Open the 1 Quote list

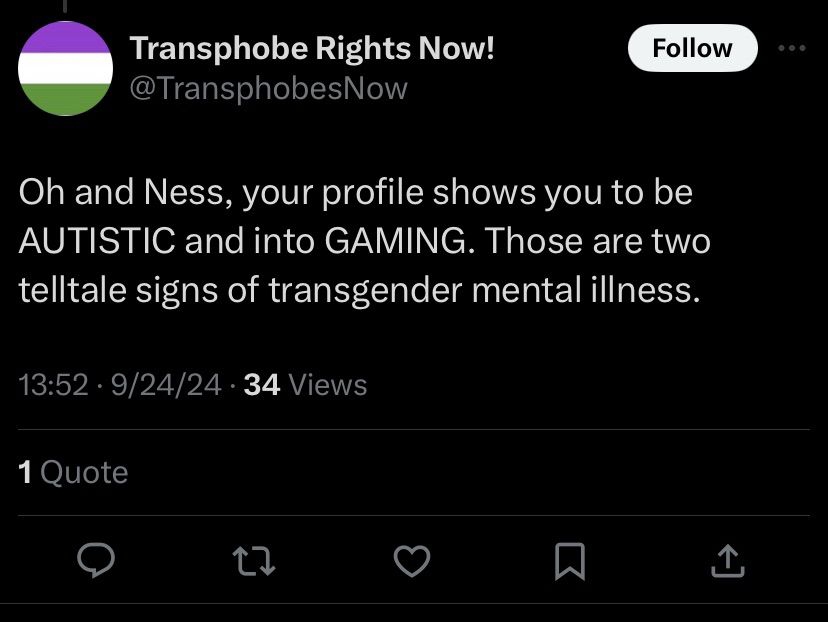(74, 472)
